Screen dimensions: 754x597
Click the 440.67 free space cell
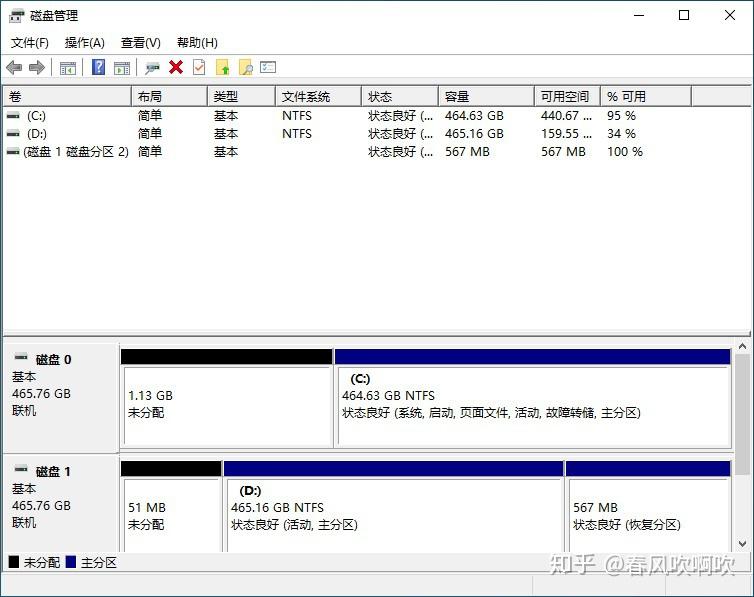(x=566, y=116)
